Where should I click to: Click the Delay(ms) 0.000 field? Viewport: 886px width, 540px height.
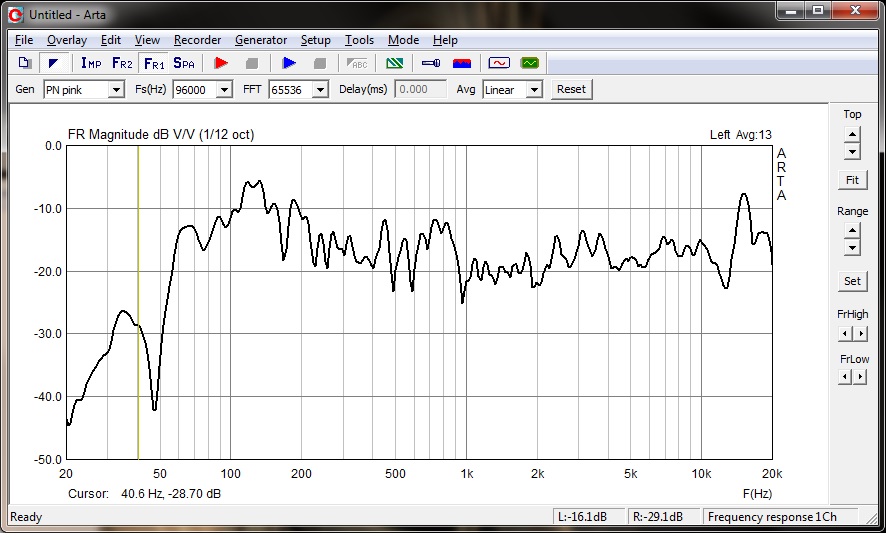pyautogui.click(x=420, y=89)
